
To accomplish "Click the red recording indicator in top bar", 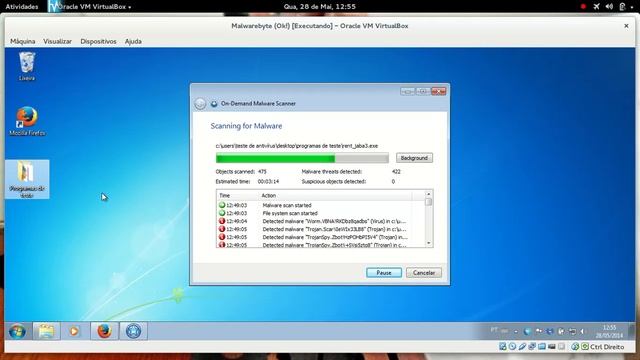I will click(583, 7).
